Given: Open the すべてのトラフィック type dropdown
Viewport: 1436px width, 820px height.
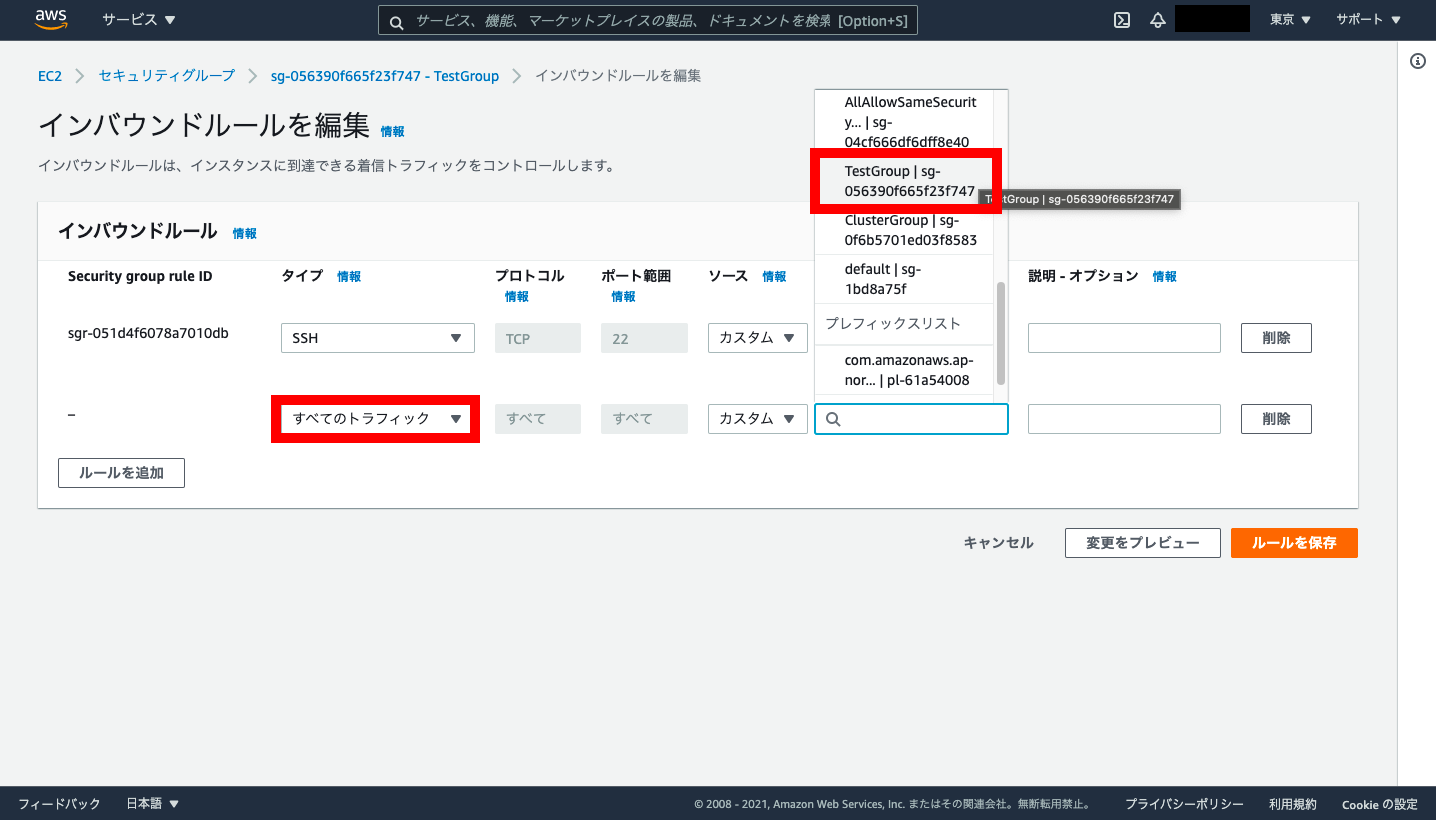Looking at the screenshot, I should tap(376, 419).
